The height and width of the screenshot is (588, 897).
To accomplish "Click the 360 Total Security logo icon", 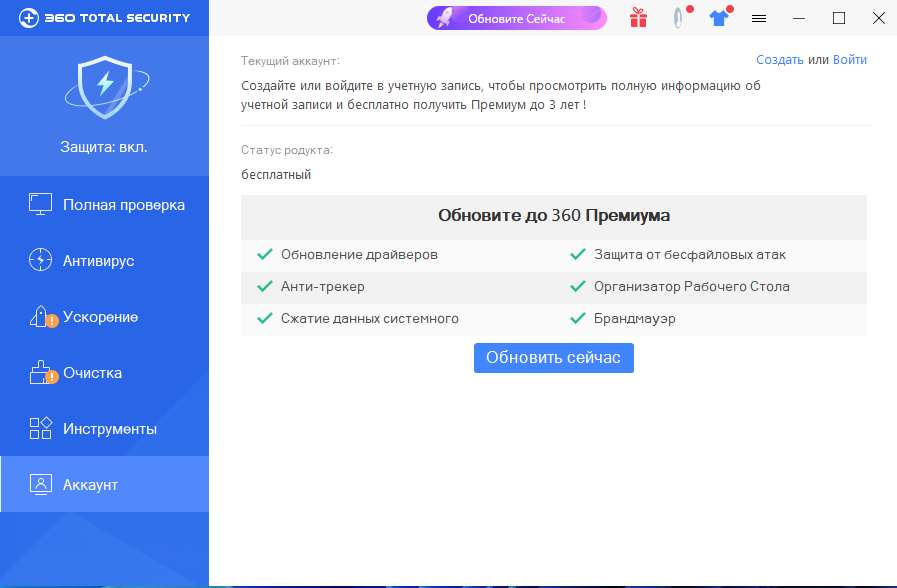I will (29, 18).
